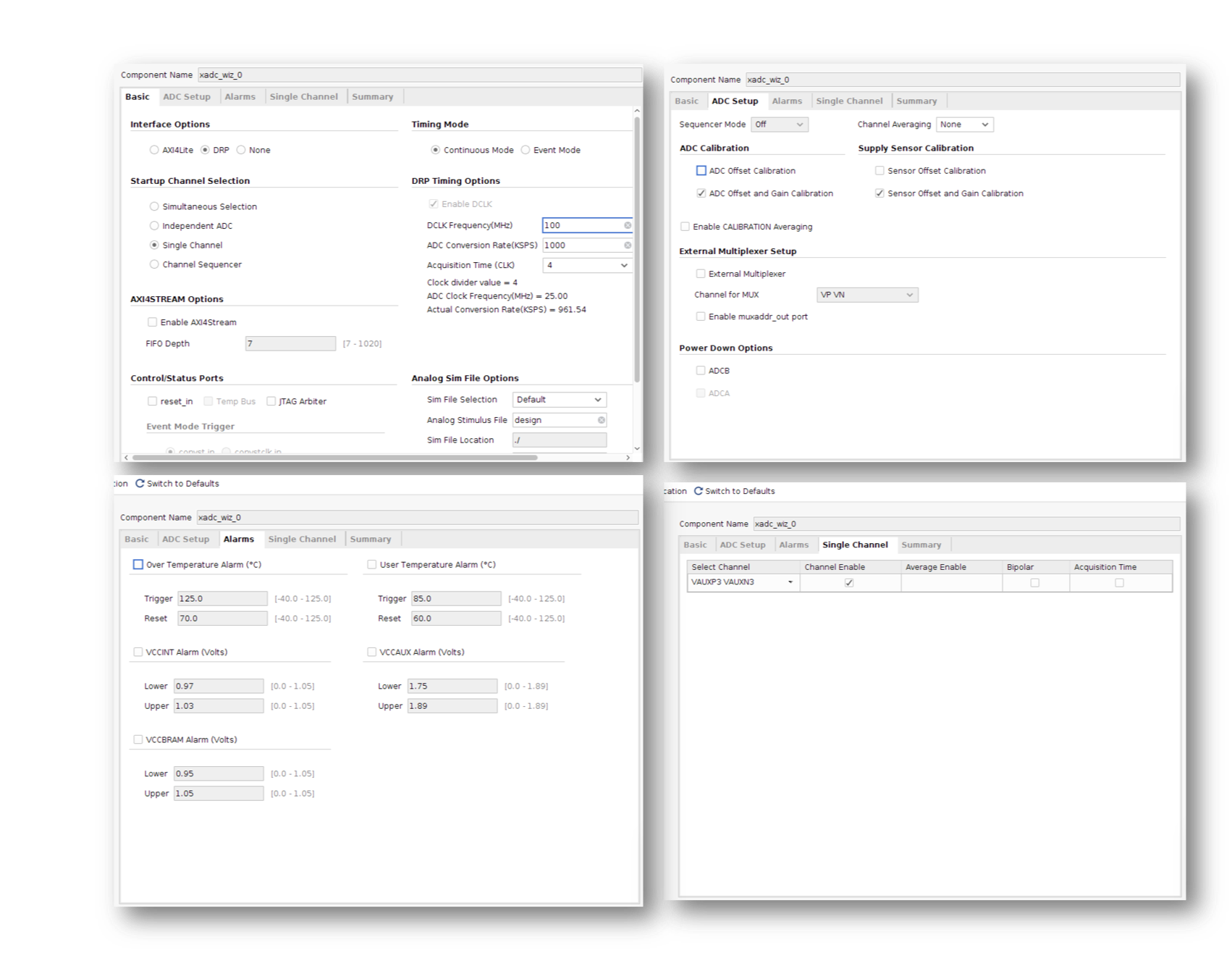
Task: Click Switch to Defaults above Single Channel panel
Action: coord(740,491)
